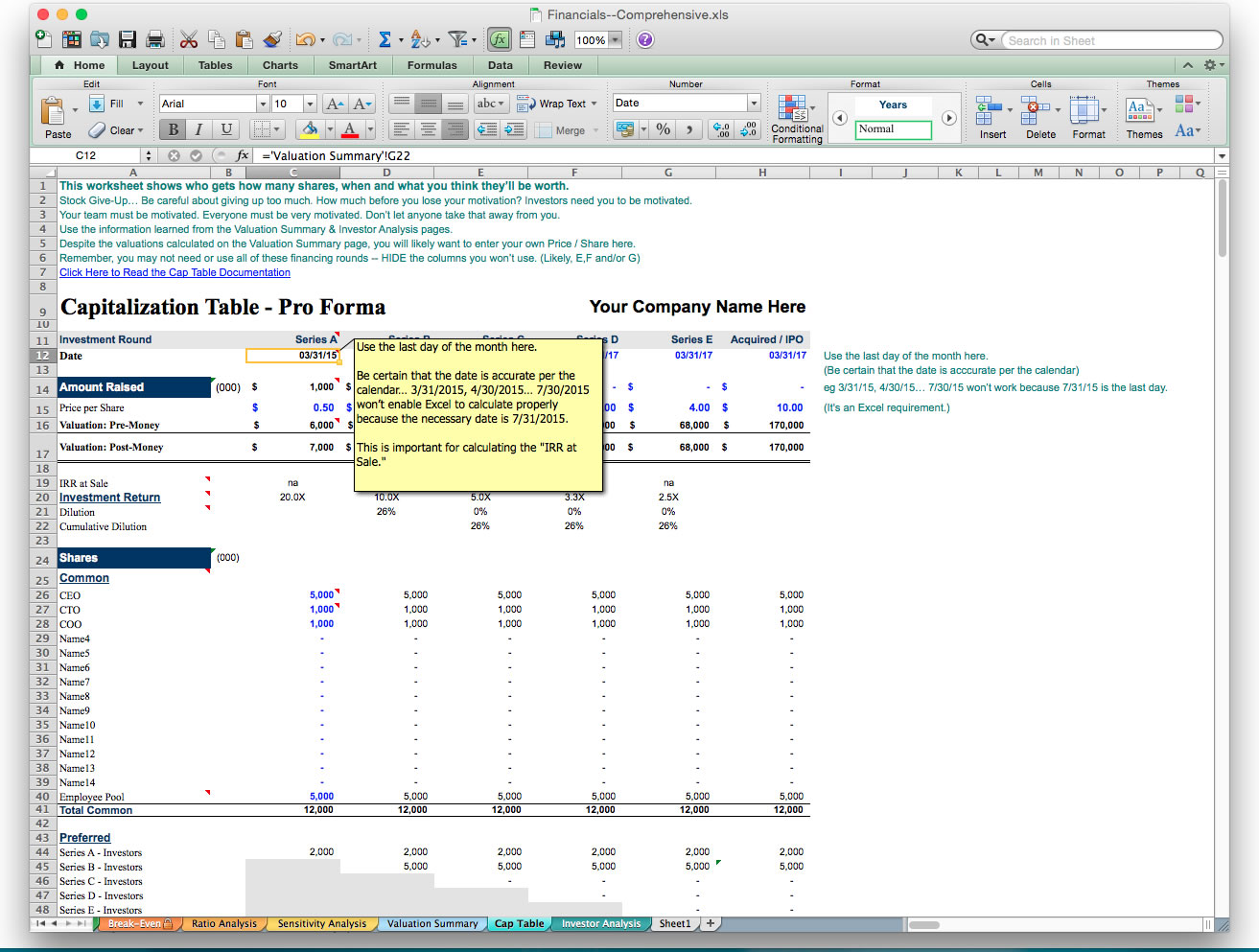The image size is (1259, 952).
Task: Click the Investment Return link
Action: 109,498
